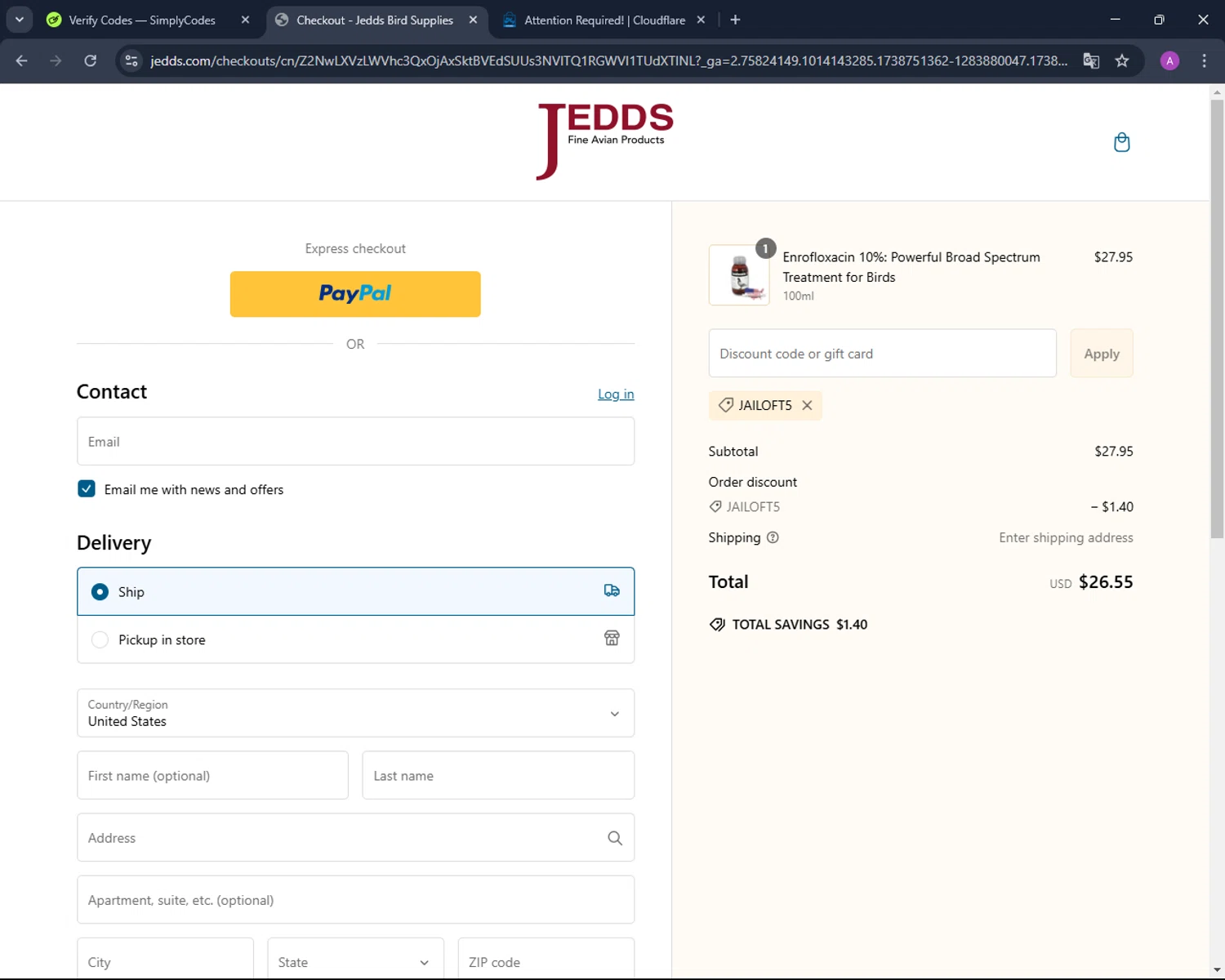Click the JEDDS Fine Avian Products logo

604,140
